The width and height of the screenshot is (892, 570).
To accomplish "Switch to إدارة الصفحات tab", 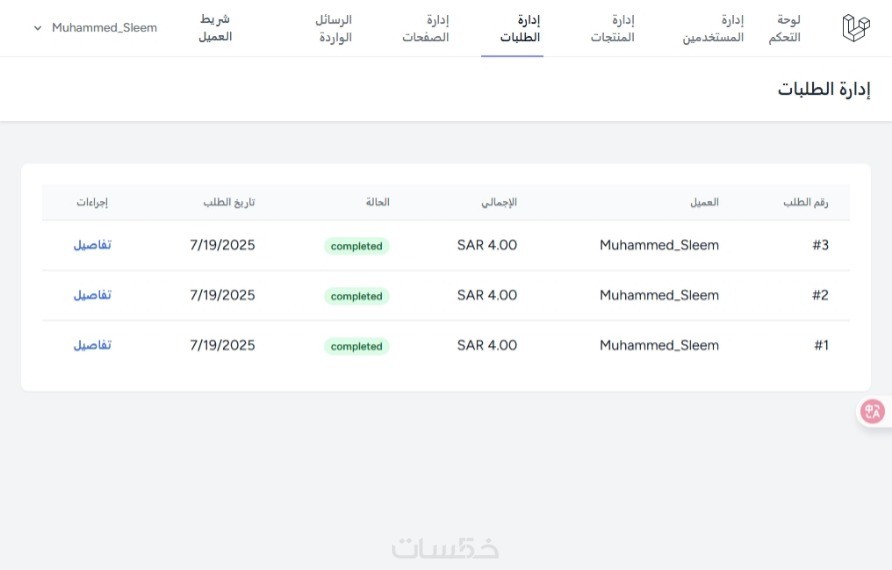I will coord(426,28).
